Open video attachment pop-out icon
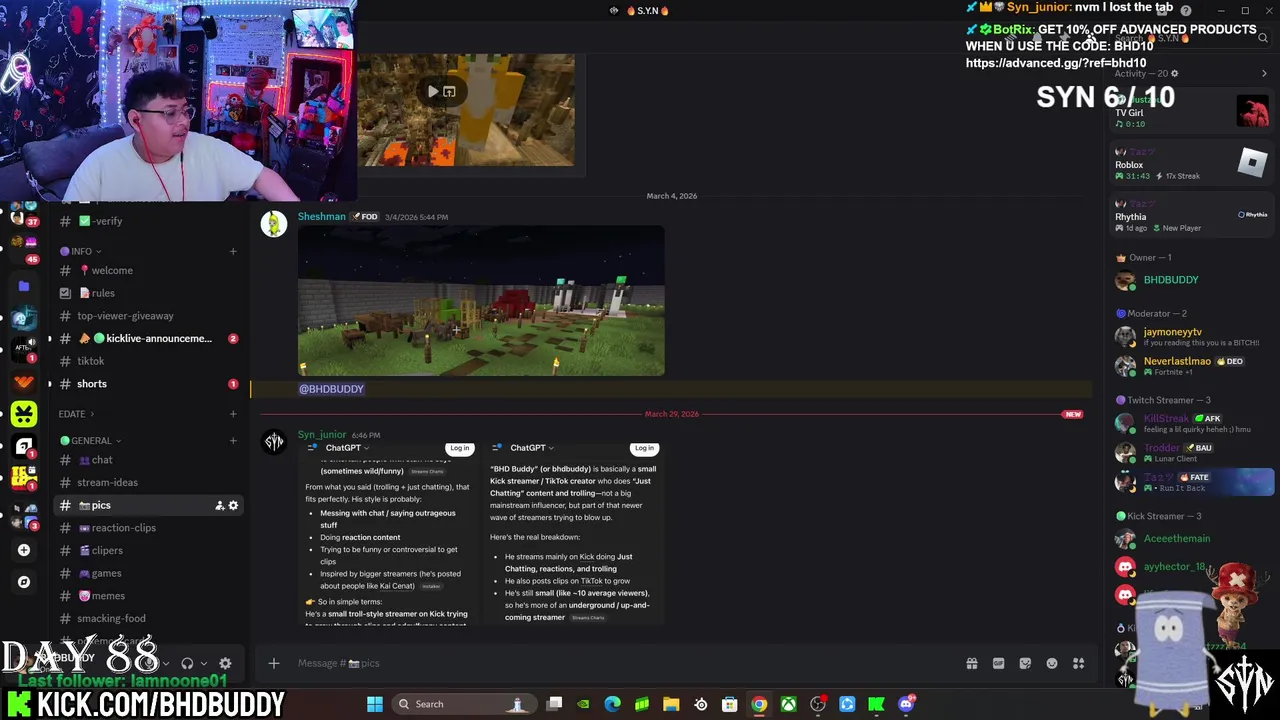 point(449,91)
